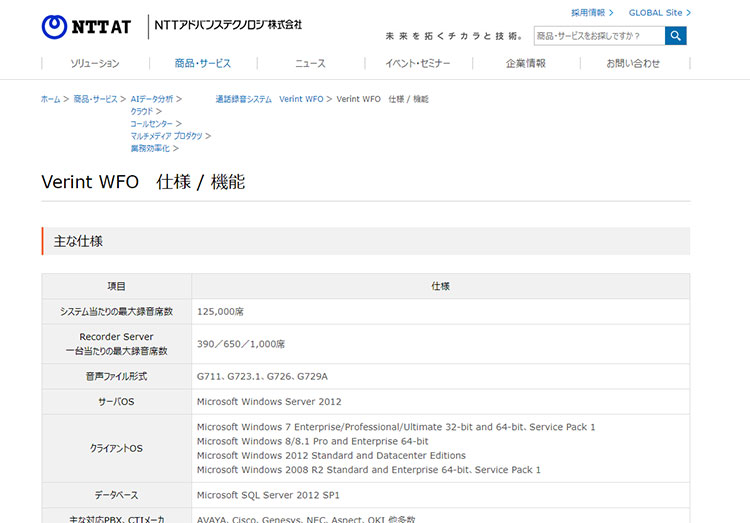Screen dimensions: 750x523
Task: Click Verint WFO breadcrumb link
Action: click(x=301, y=99)
